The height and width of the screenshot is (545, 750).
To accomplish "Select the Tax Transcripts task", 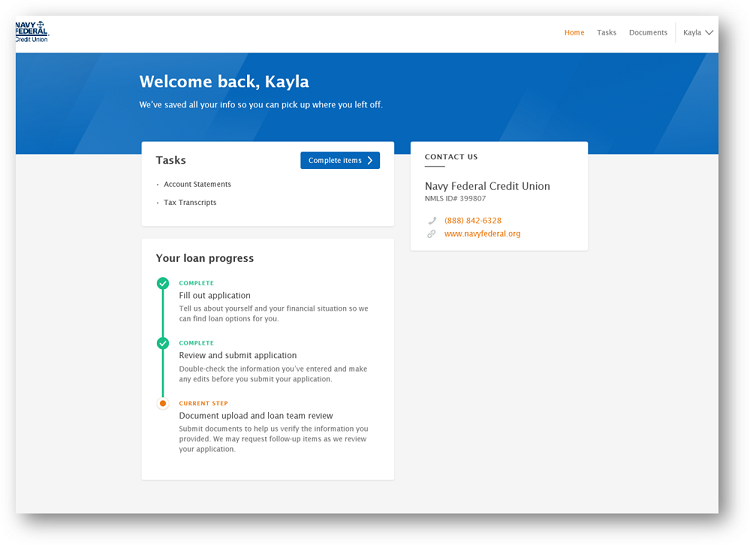I will 190,202.
